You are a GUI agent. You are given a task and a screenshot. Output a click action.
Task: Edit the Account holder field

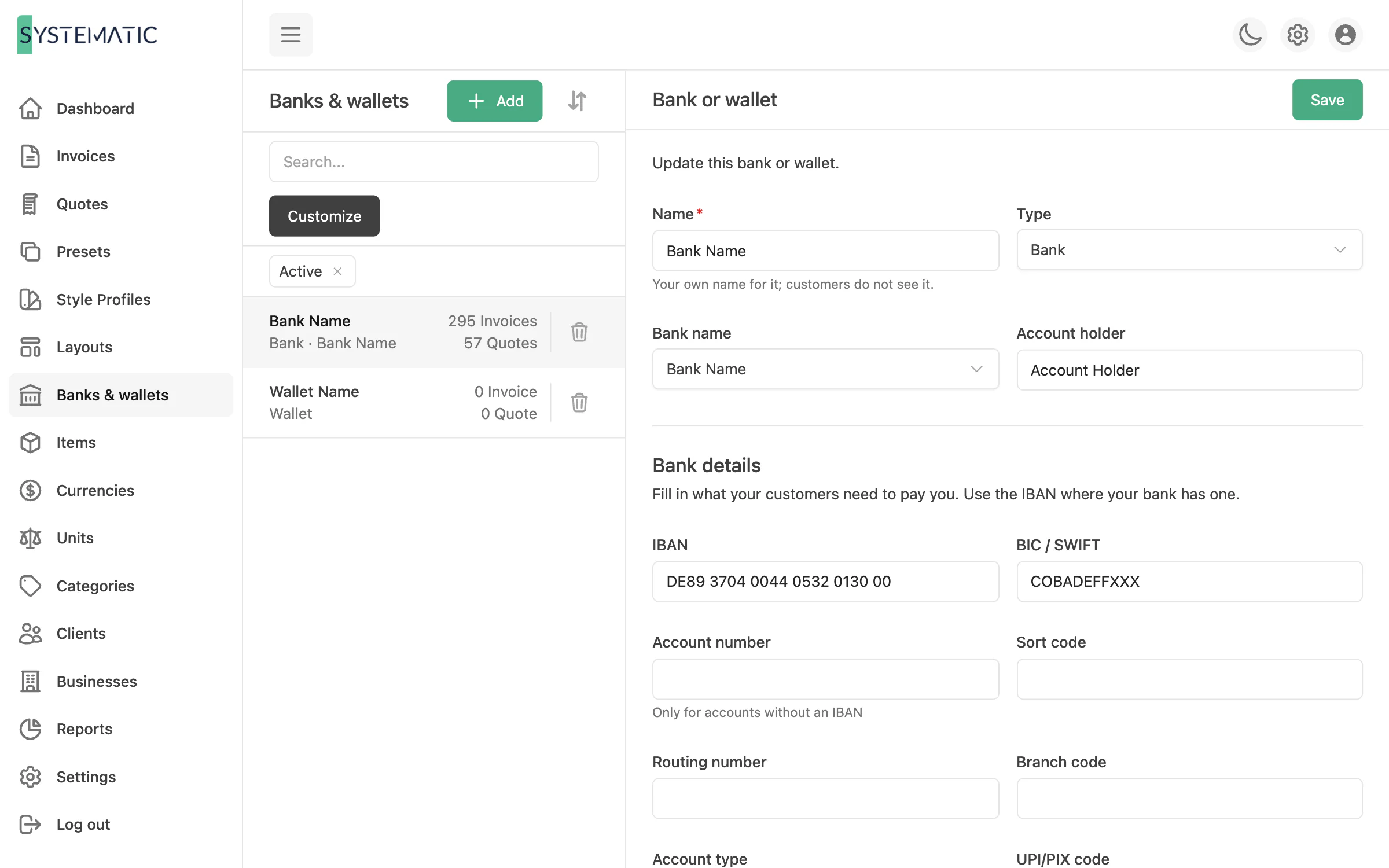click(x=1189, y=370)
